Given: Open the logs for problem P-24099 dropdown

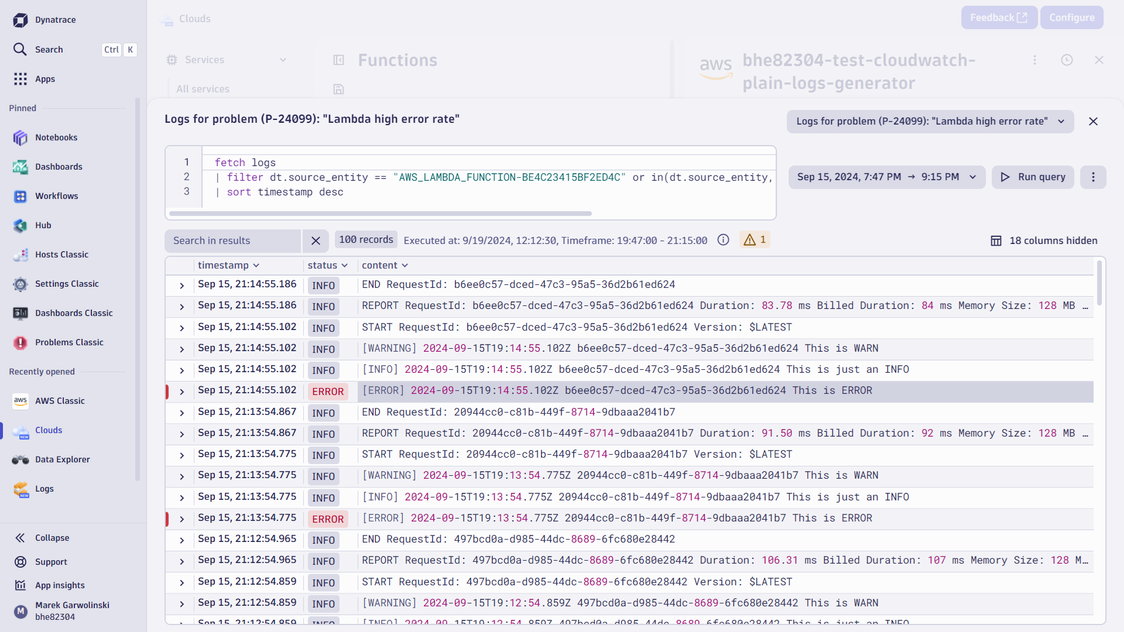Looking at the screenshot, I should 929,122.
